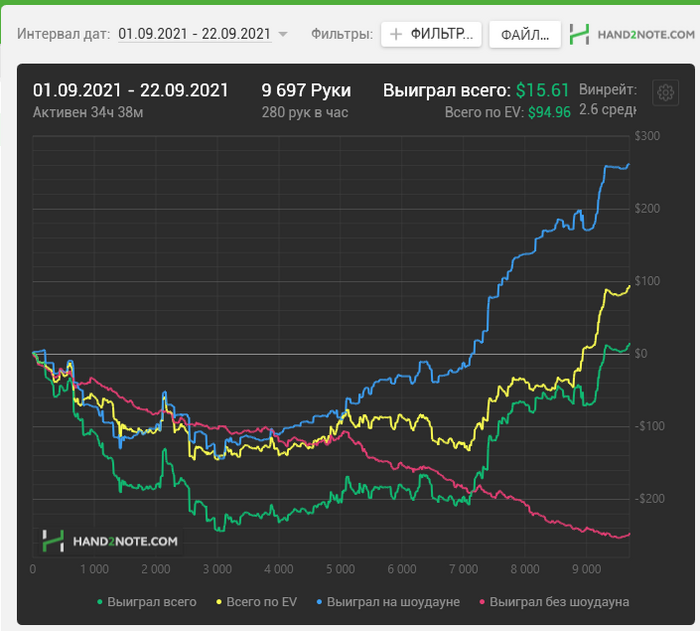The width and height of the screenshot is (700, 631).
Task: Open the ФИЛЬТР filter button
Action: click(x=431, y=34)
